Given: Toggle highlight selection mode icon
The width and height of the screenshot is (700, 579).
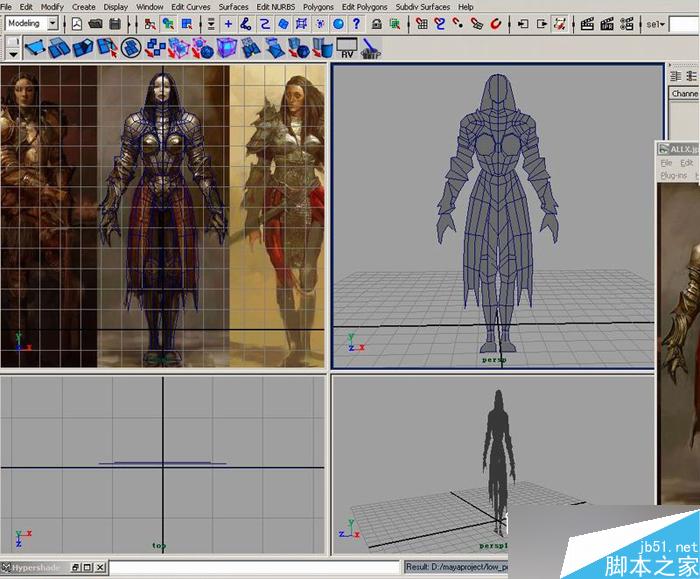Looking at the screenshot, I should [x=395, y=24].
